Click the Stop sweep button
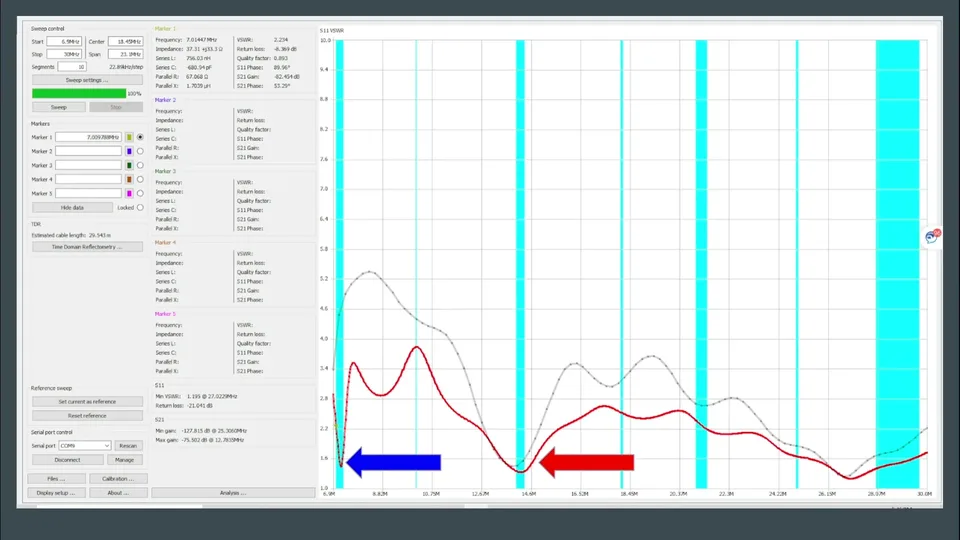This screenshot has width=960, height=540. pyautogui.click(x=116, y=107)
